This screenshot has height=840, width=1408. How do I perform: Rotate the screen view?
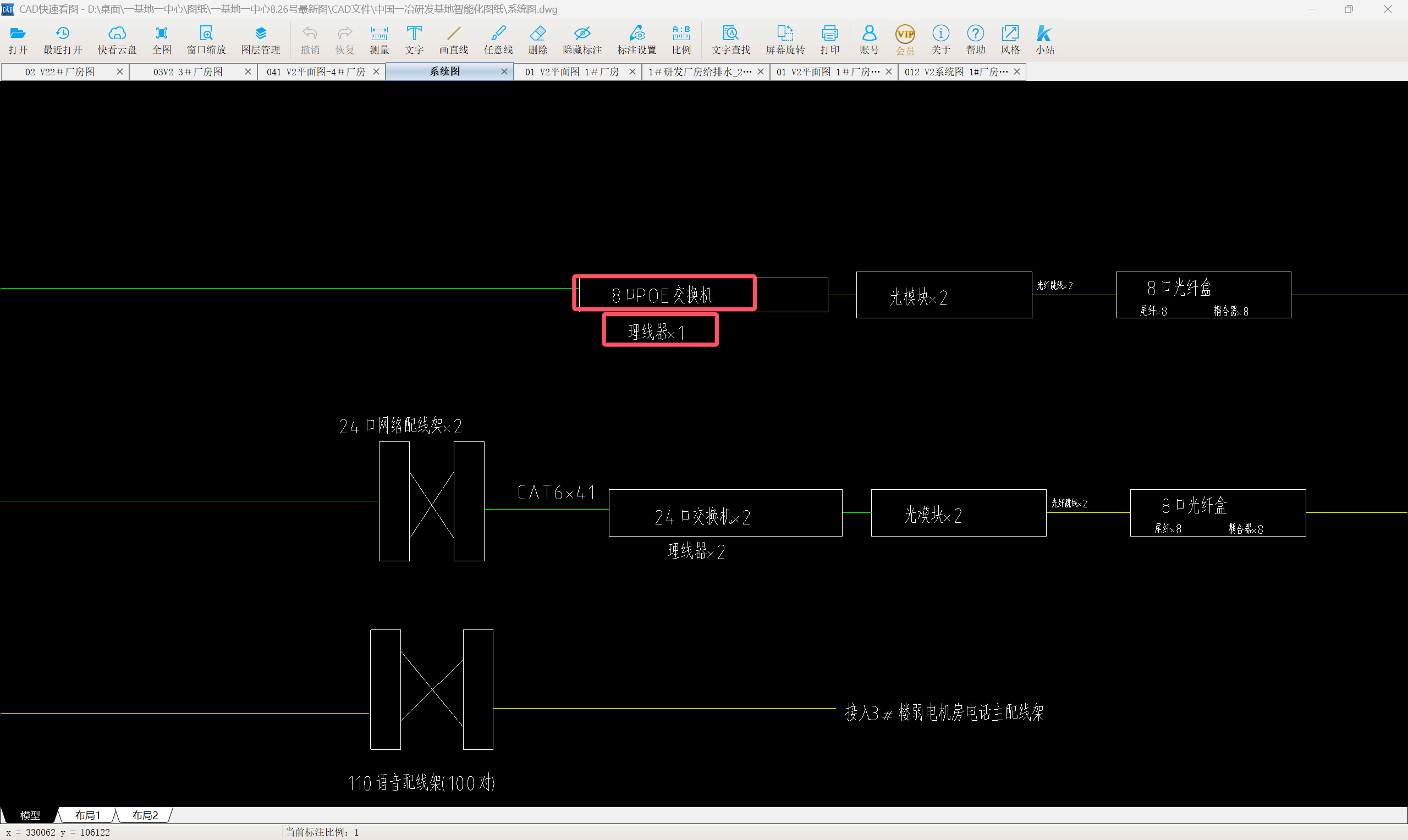coord(785,40)
